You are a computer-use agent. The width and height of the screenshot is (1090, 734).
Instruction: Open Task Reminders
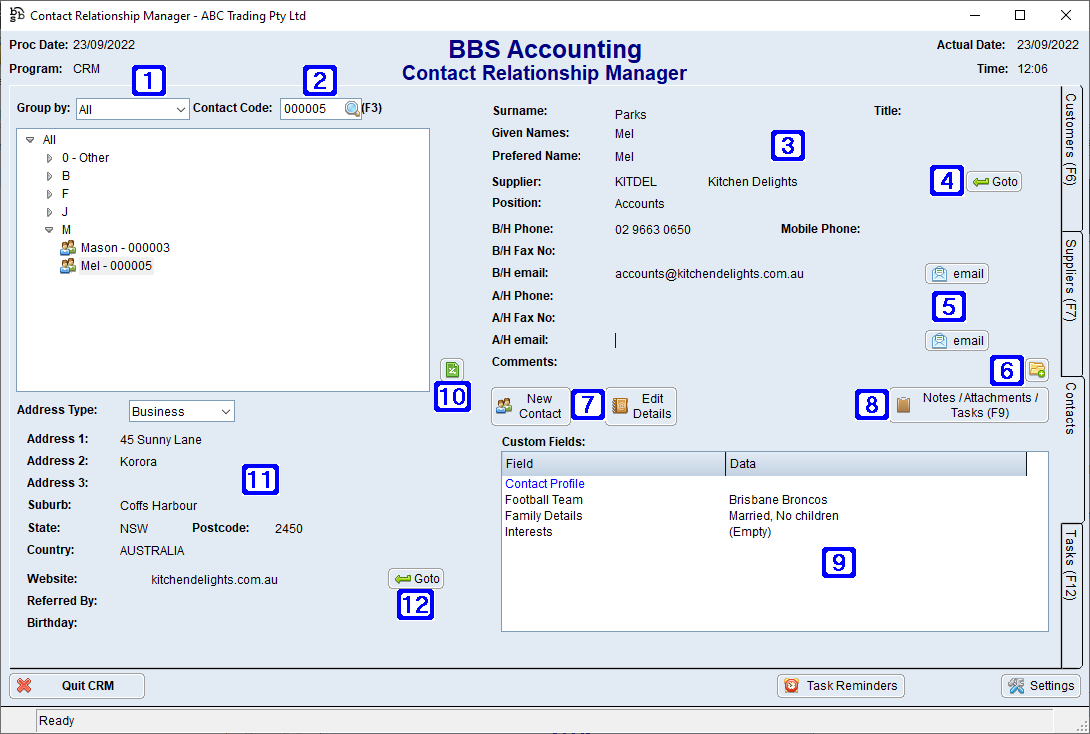pos(841,686)
